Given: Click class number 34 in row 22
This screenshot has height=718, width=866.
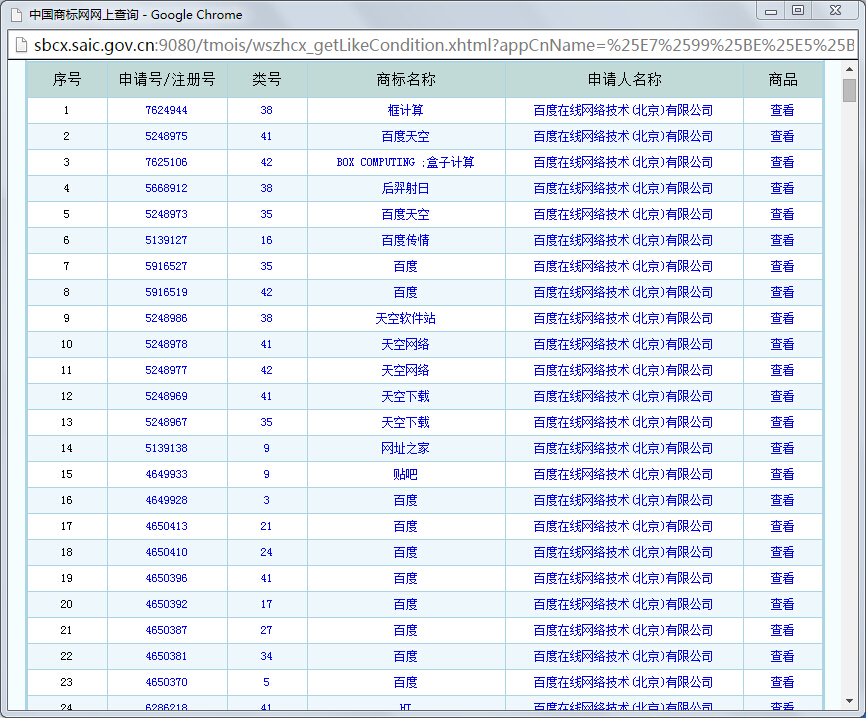Looking at the screenshot, I should click(x=266, y=656).
